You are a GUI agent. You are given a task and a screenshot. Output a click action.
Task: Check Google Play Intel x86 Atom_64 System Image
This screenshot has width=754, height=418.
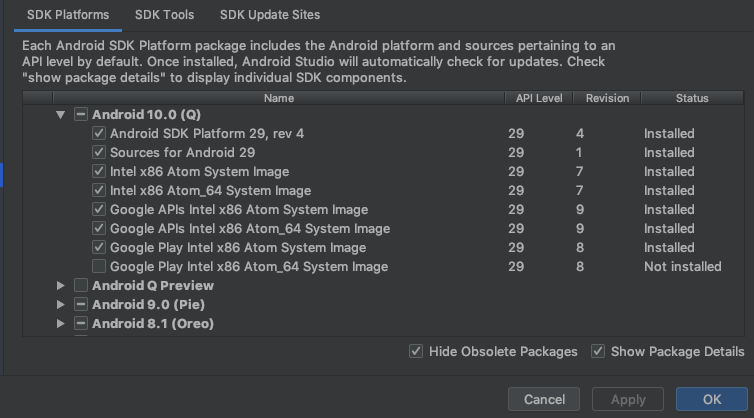tap(99, 267)
